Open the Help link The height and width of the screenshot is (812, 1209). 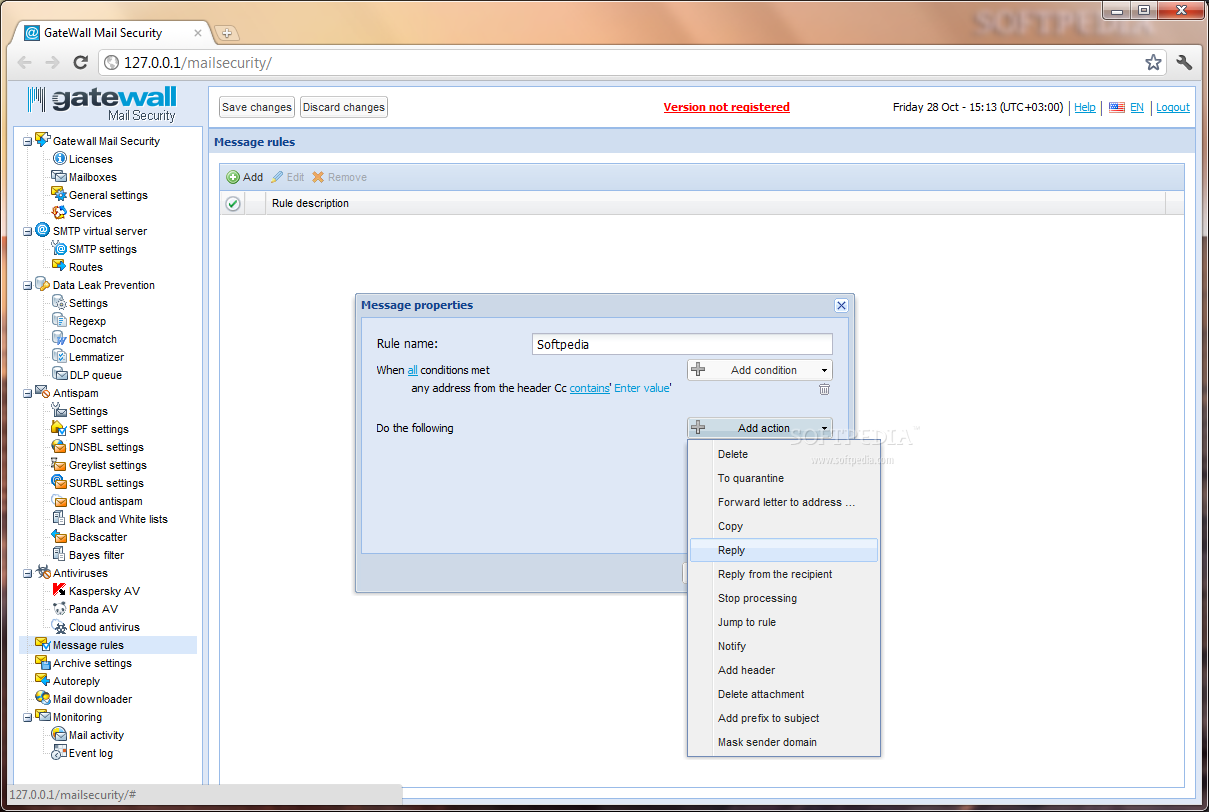pos(1085,107)
